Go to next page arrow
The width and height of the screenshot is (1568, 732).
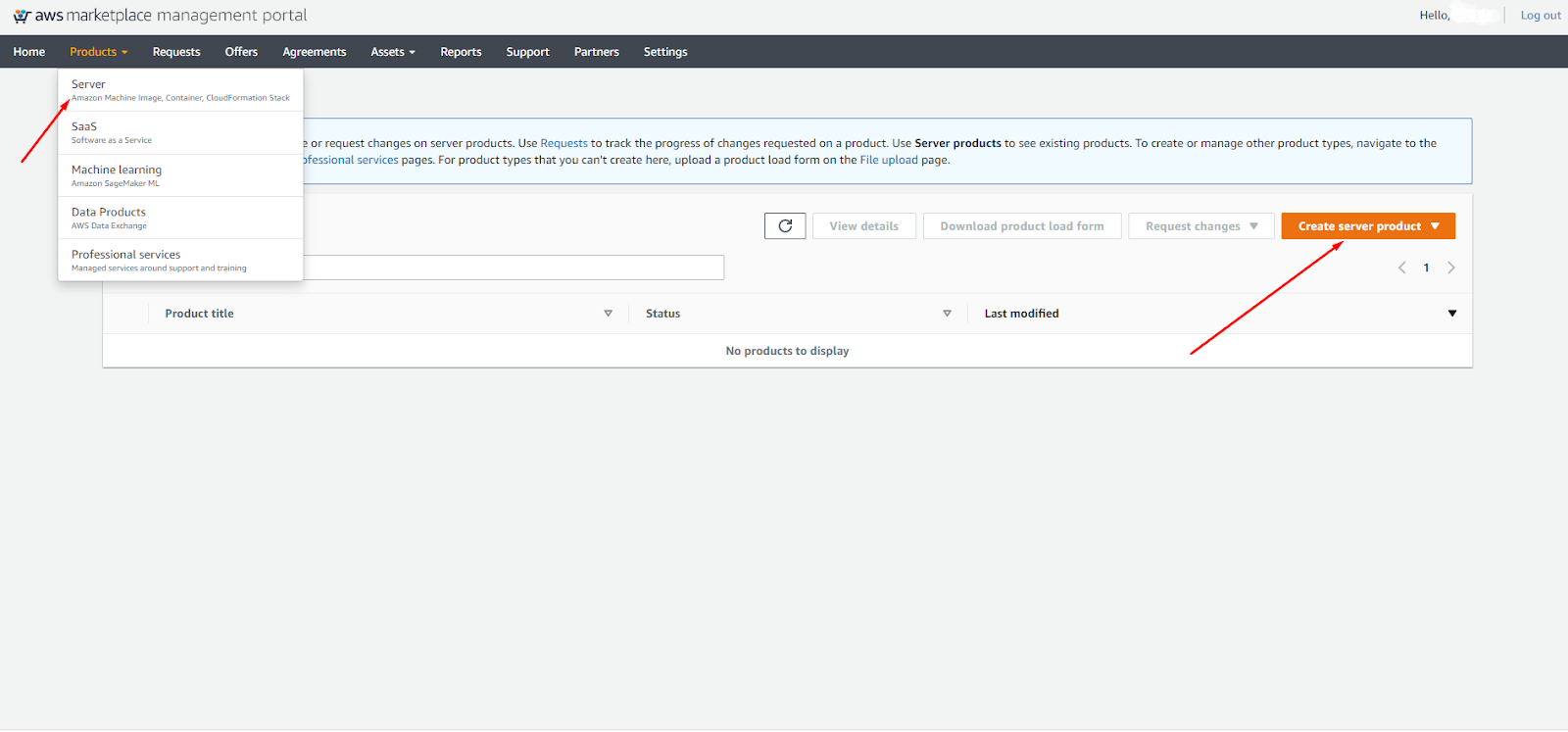[1451, 268]
